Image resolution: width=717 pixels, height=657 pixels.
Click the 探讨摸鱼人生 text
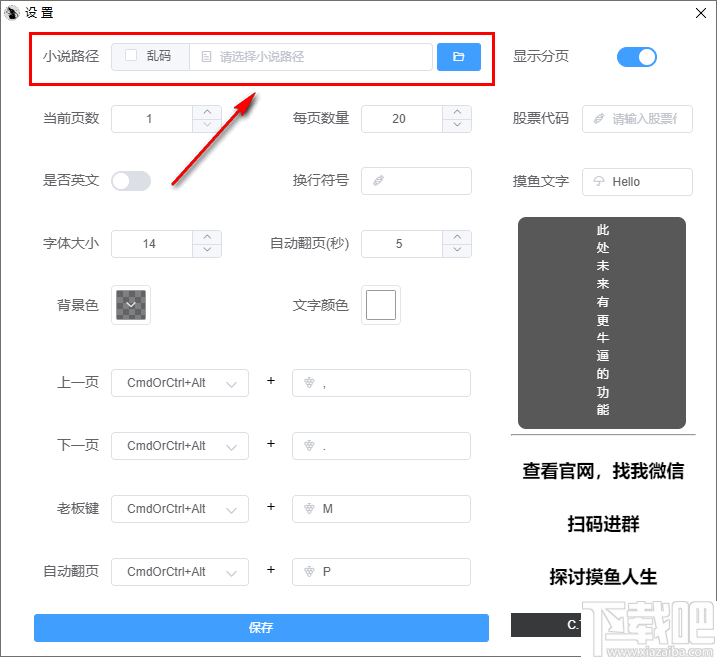pos(603,577)
